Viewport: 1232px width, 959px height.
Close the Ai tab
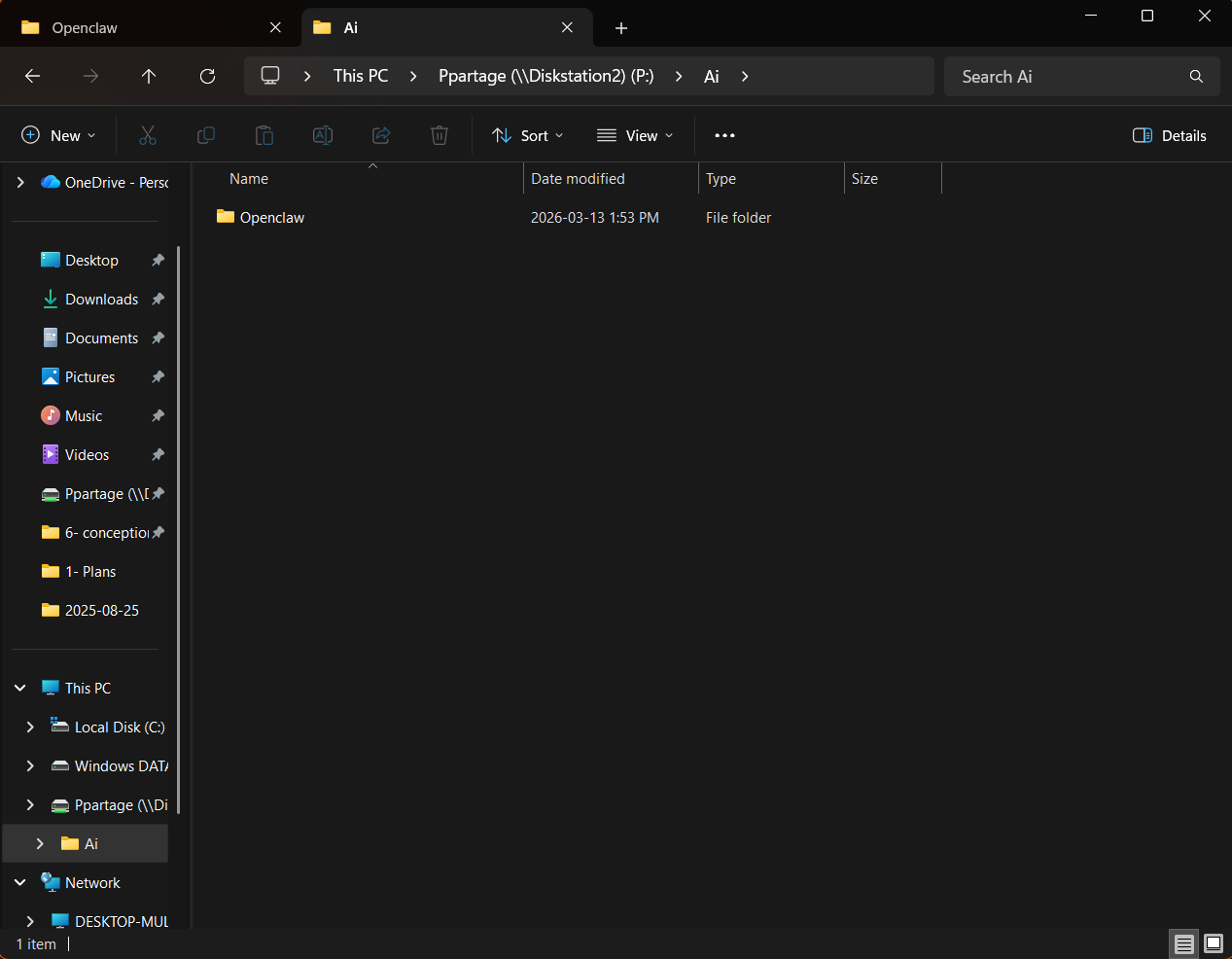point(567,28)
